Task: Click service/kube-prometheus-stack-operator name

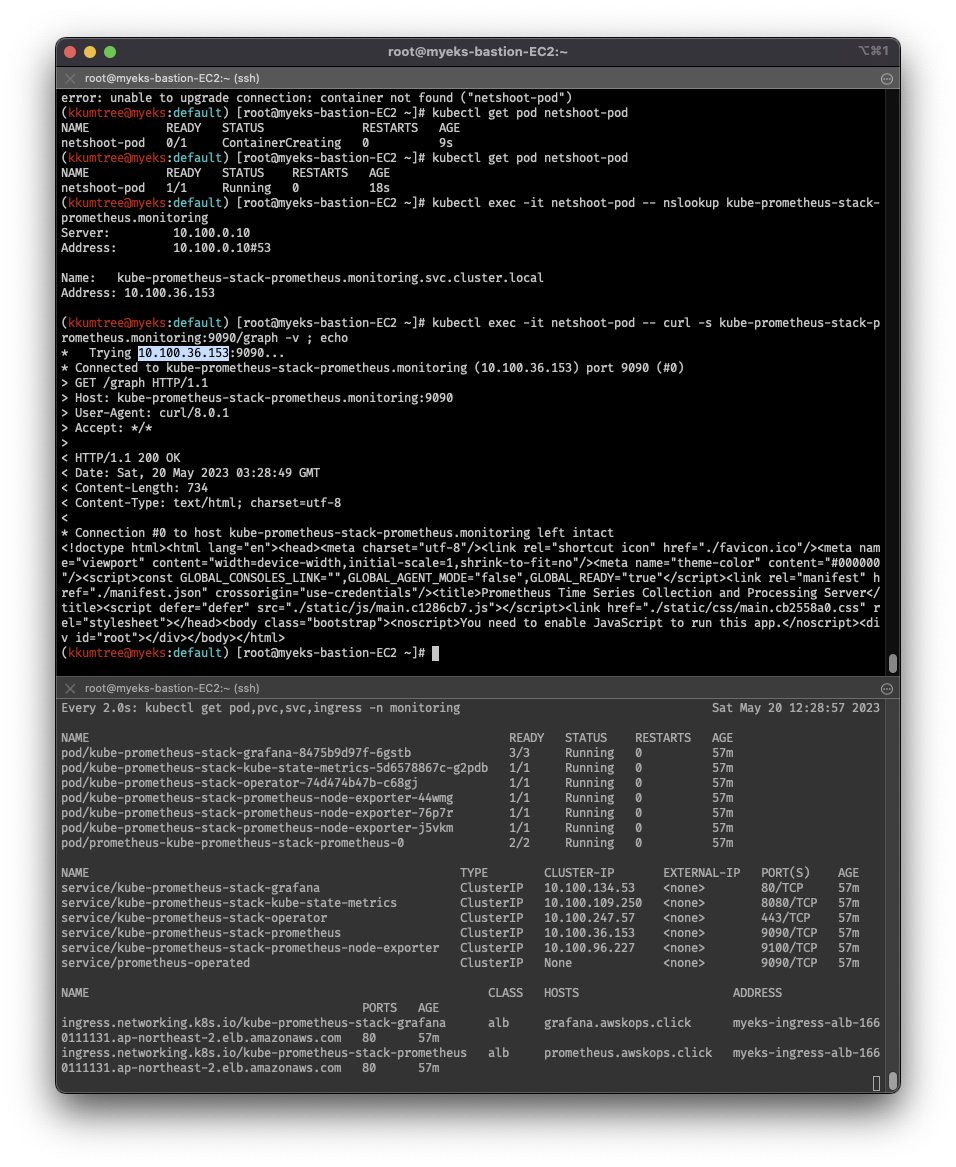Action: (194, 918)
